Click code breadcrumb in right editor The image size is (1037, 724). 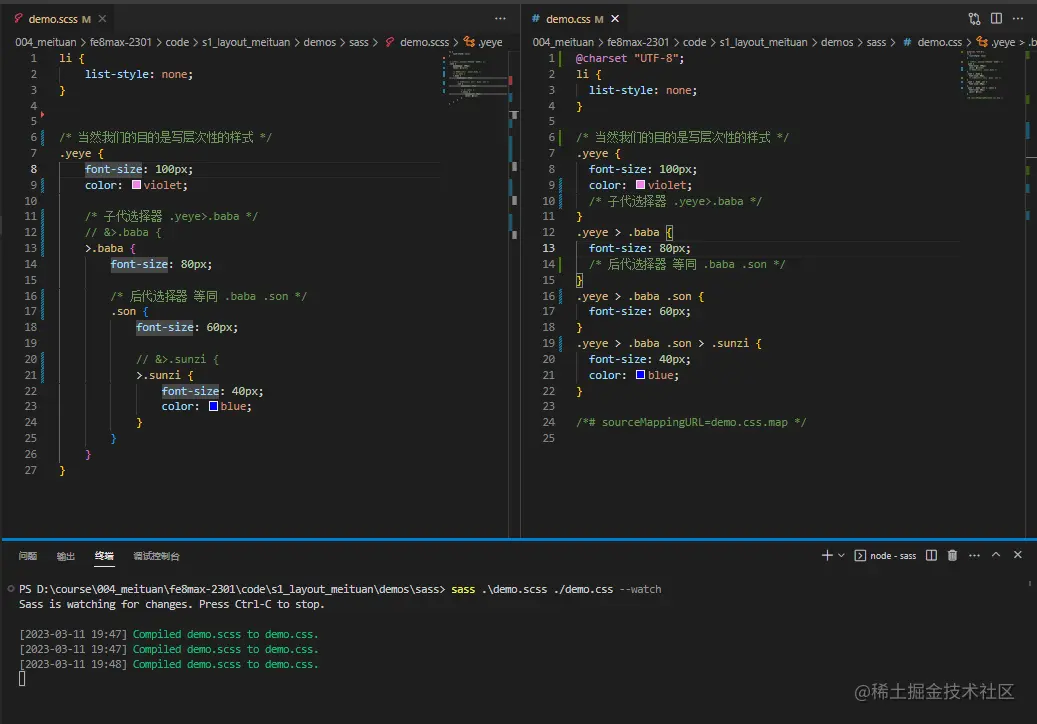coord(694,42)
